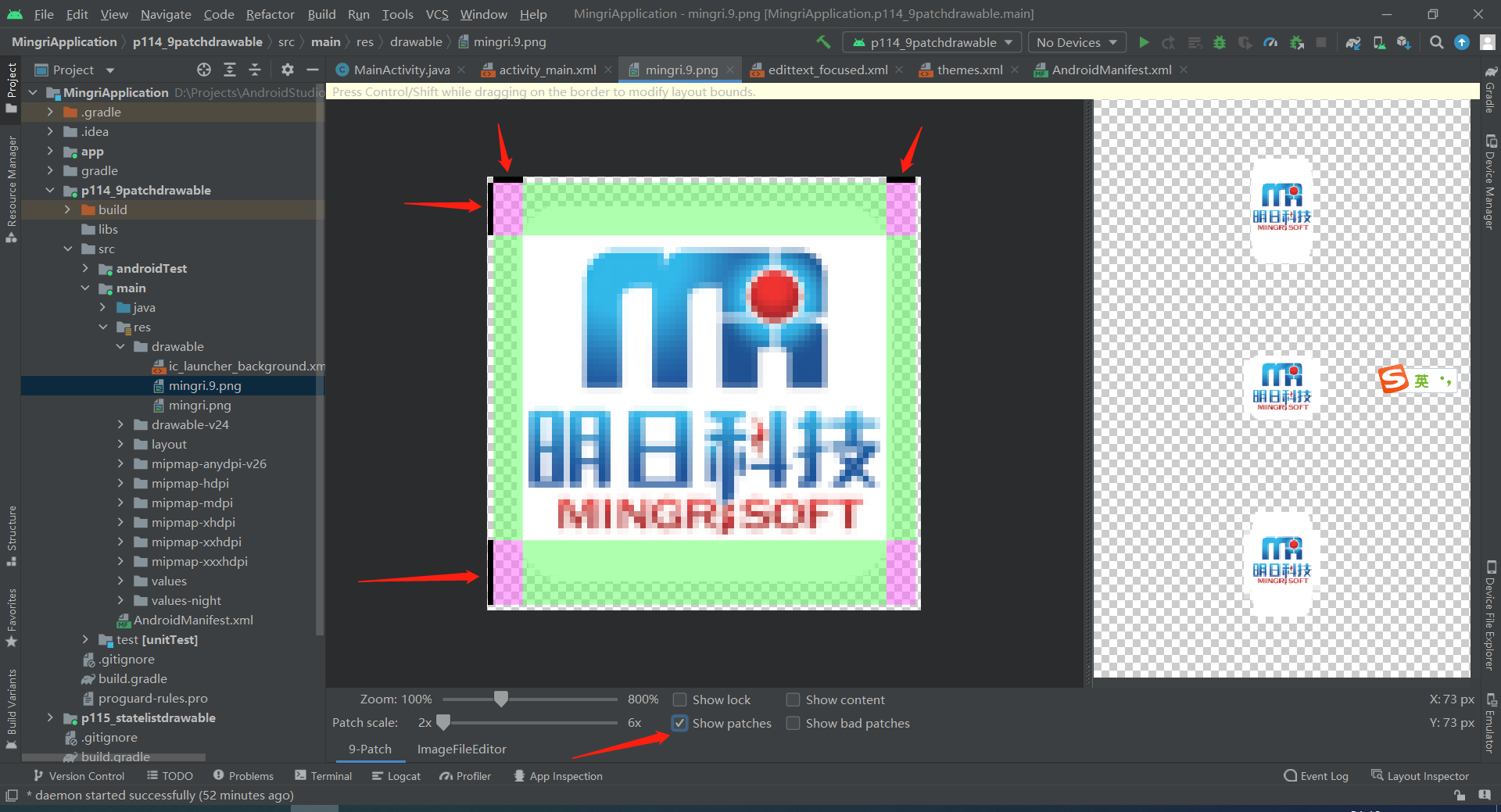This screenshot has width=1501, height=812.
Task: Run the app with the green play icon
Action: (x=1144, y=42)
